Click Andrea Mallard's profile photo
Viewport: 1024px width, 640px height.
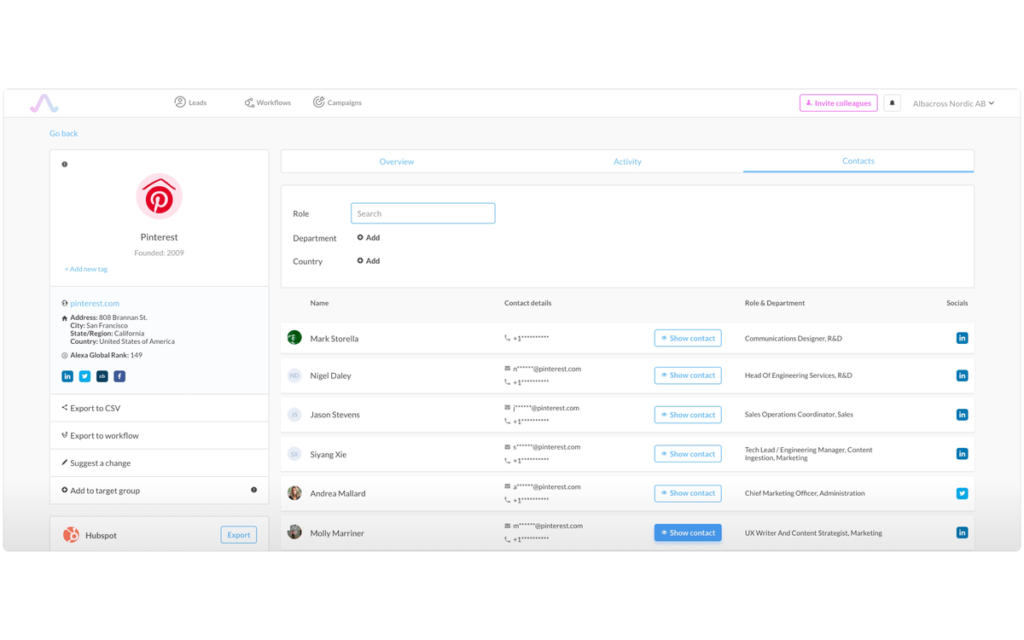pos(295,493)
